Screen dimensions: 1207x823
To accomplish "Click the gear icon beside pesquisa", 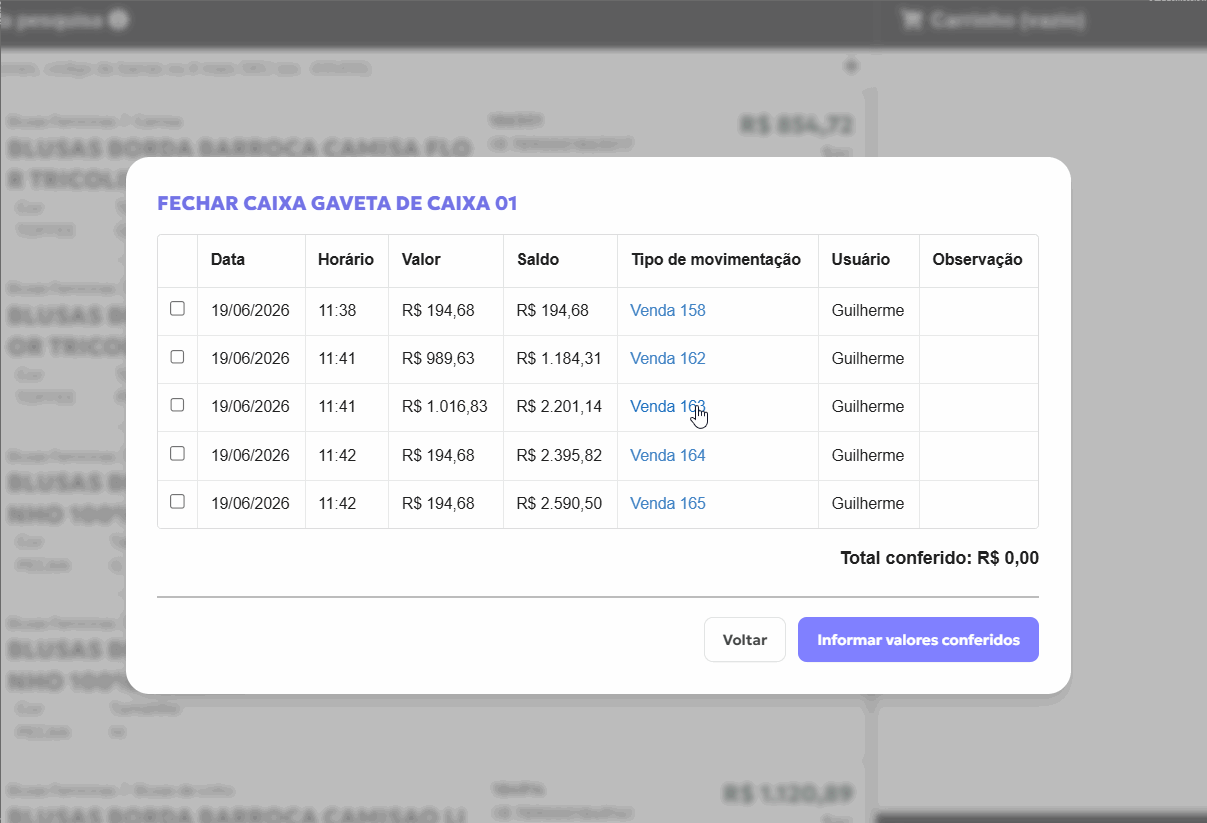I will coord(119,19).
